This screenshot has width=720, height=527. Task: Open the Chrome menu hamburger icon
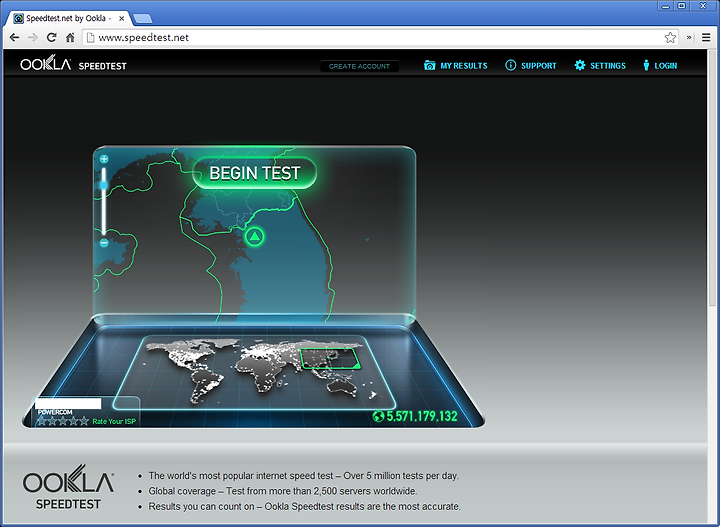coord(706,38)
